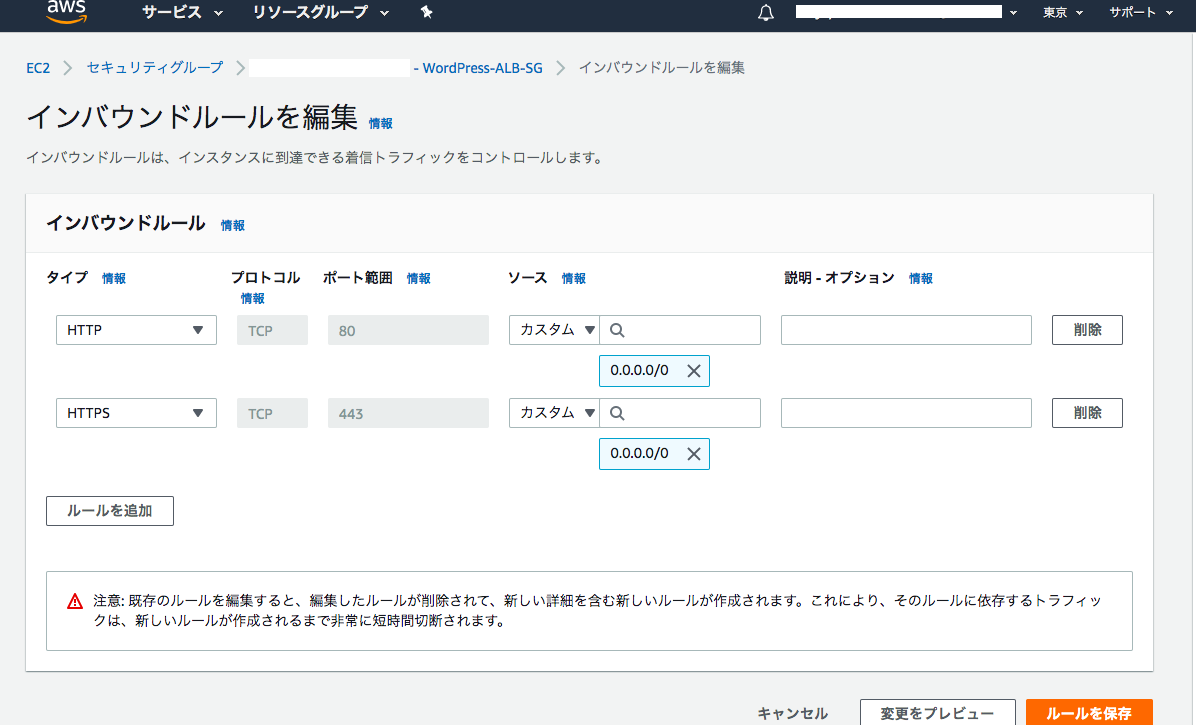Click the TCP protocol field of HTTPS rule

(x=272, y=413)
